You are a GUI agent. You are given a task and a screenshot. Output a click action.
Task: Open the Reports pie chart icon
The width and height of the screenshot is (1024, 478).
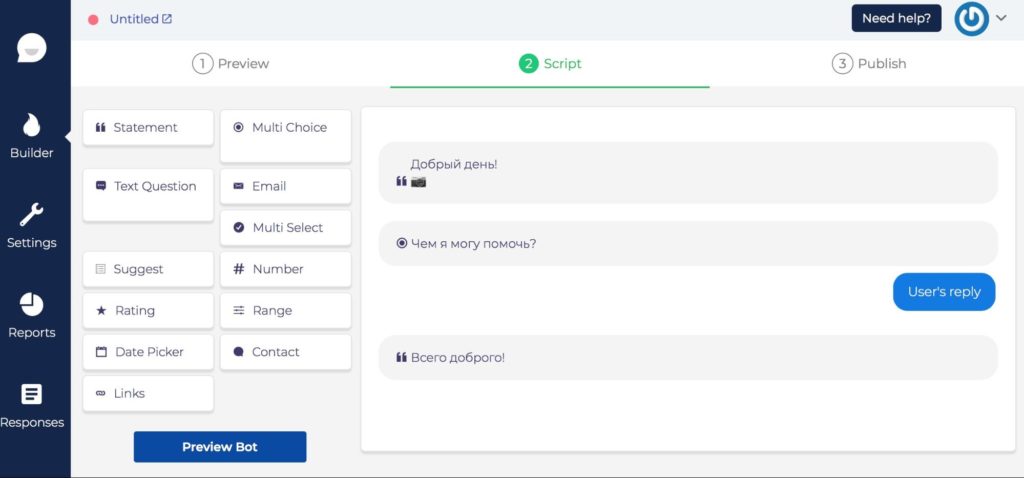point(32,305)
